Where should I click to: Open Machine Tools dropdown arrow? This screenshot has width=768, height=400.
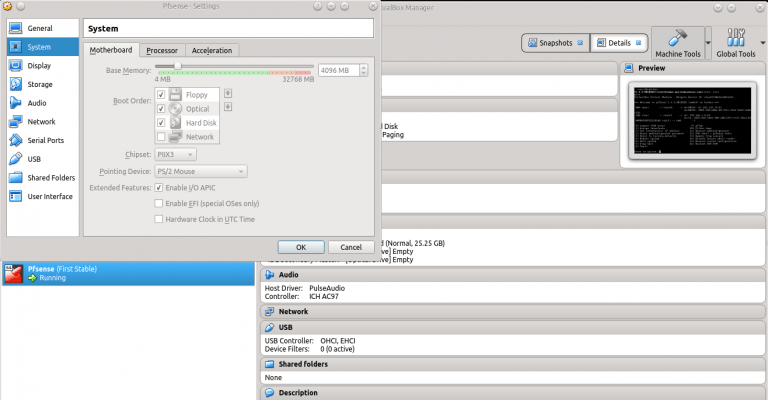[x=708, y=43]
